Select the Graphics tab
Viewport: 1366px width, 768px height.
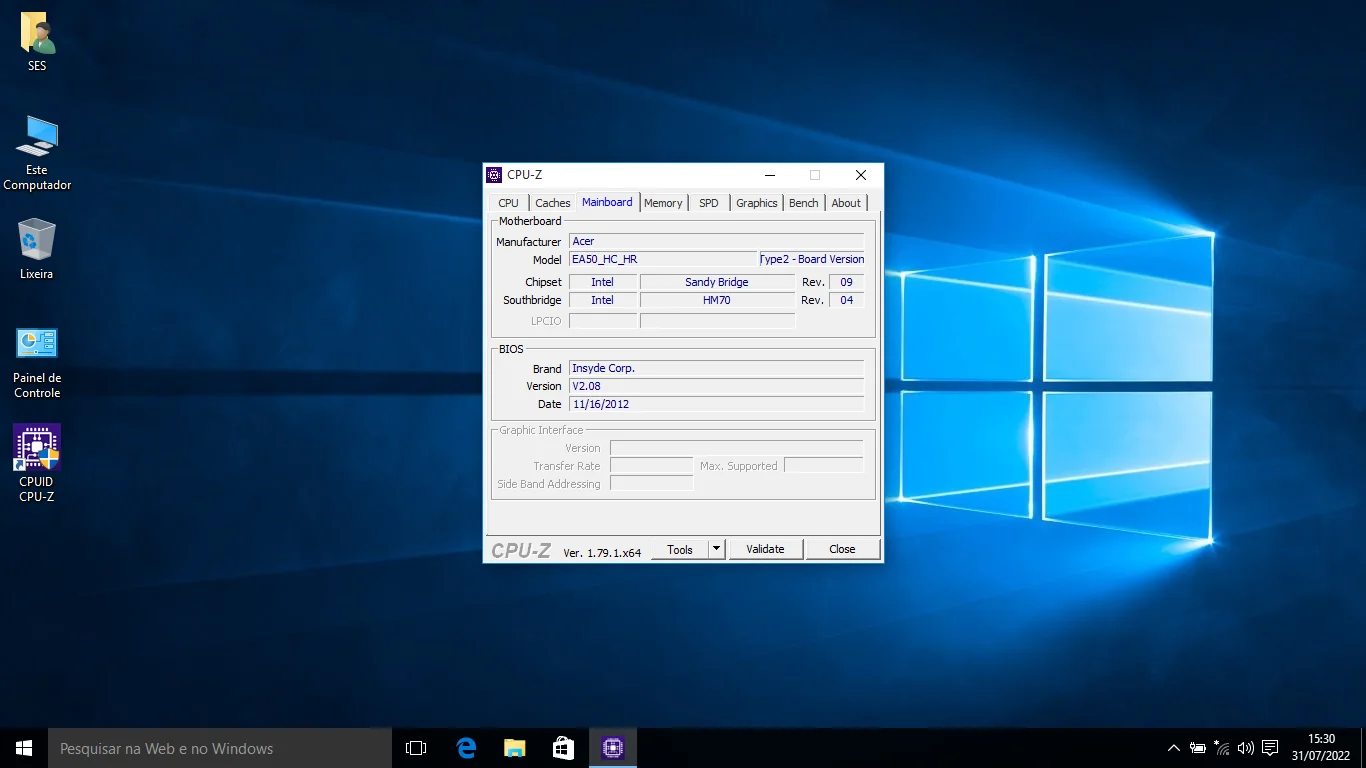(x=756, y=203)
